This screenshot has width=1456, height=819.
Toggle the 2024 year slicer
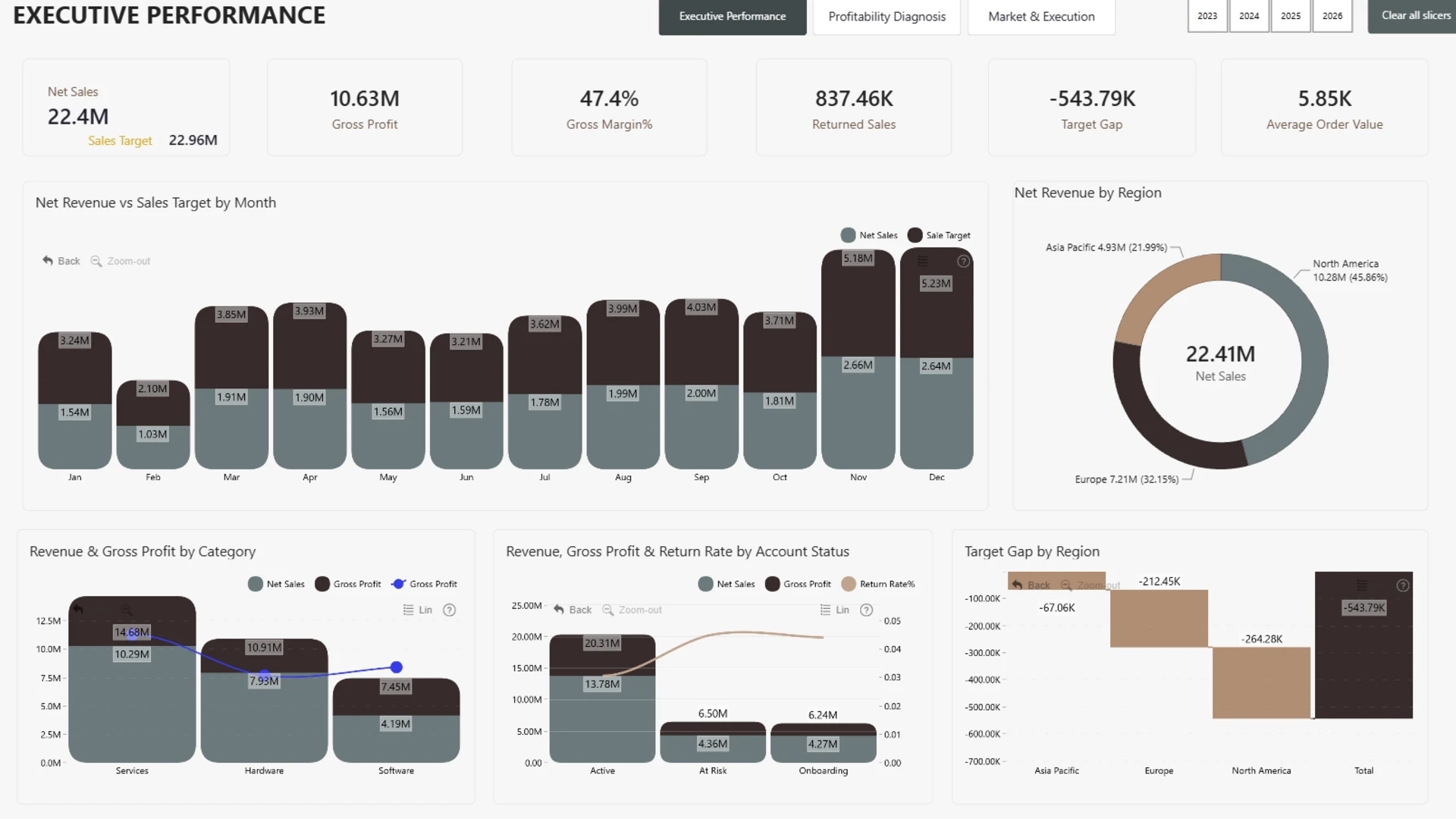(x=1249, y=16)
